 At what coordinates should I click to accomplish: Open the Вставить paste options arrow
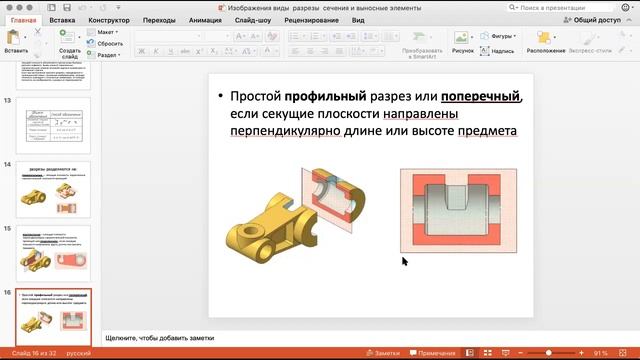[25, 37]
